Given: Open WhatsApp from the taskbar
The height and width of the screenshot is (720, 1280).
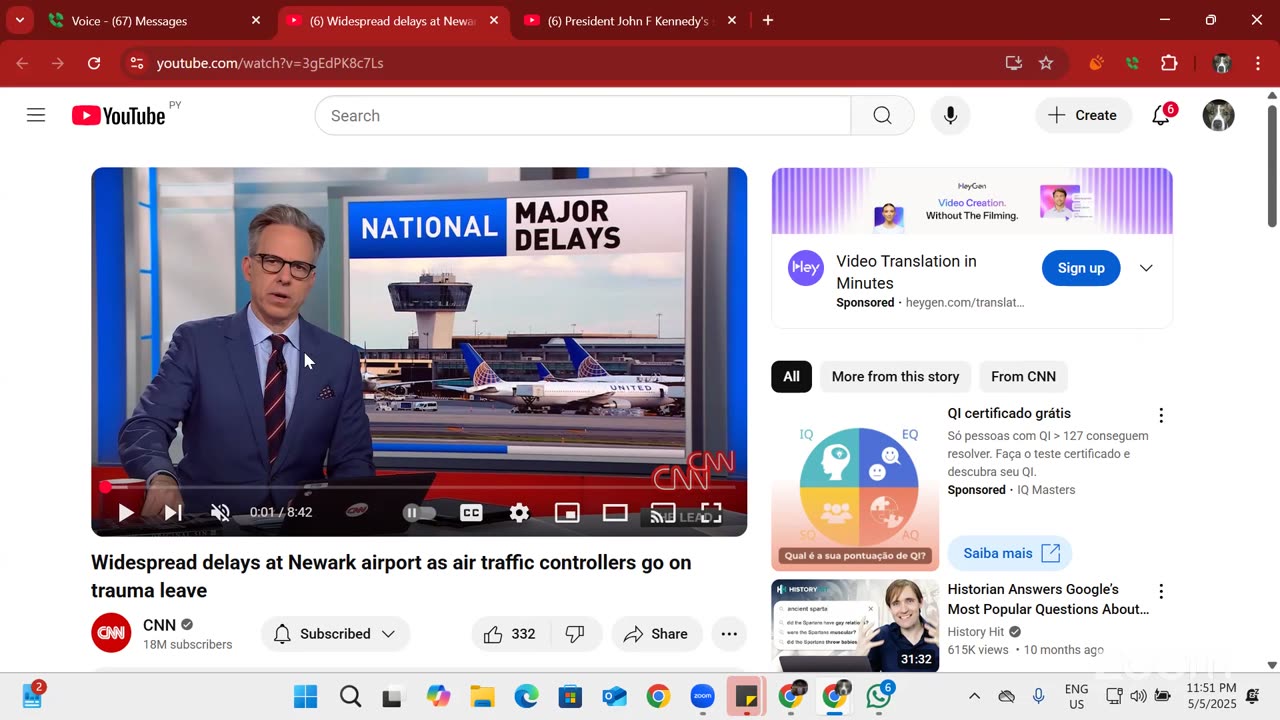Looking at the screenshot, I should click(x=879, y=696).
